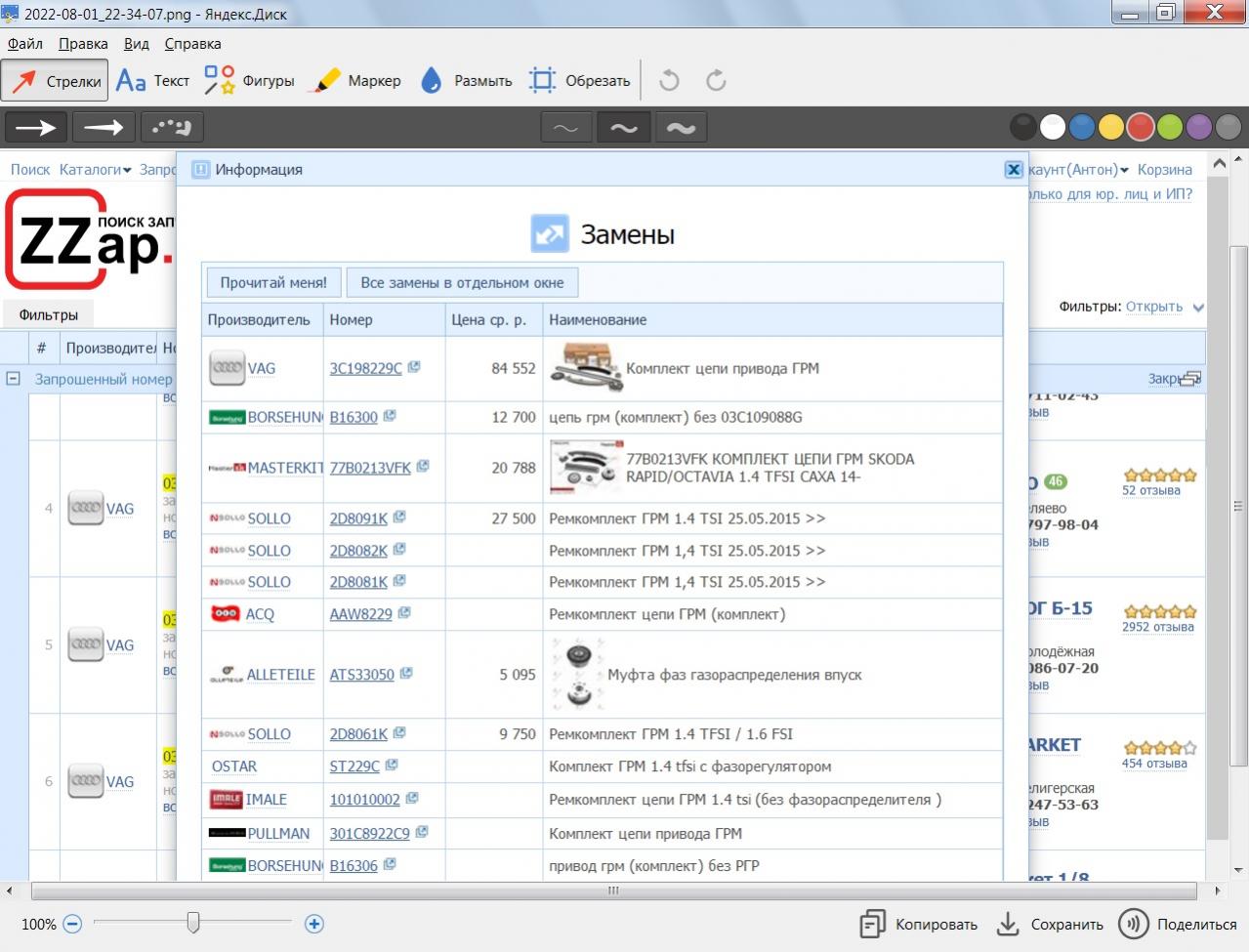Open the Вид menu
Image resolution: width=1249 pixels, height=952 pixels.
[137, 44]
